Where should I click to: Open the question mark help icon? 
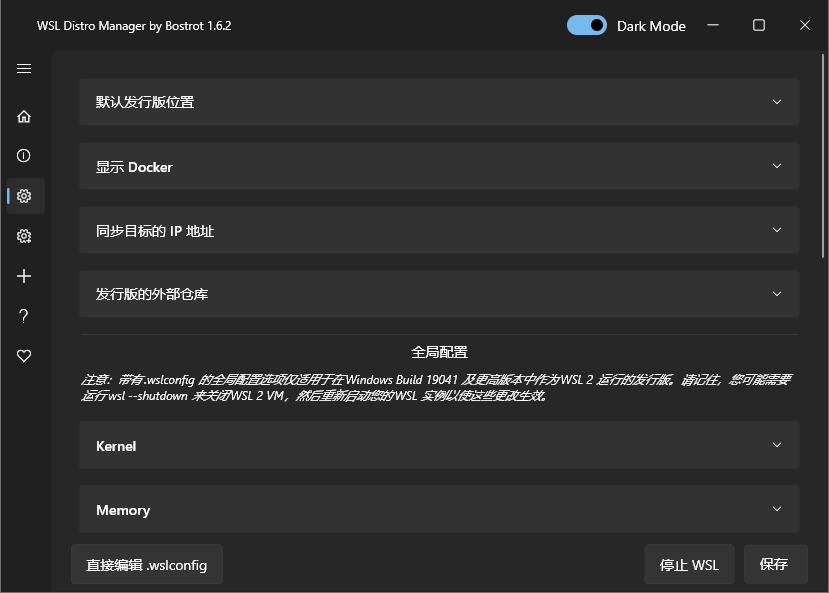click(x=24, y=316)
